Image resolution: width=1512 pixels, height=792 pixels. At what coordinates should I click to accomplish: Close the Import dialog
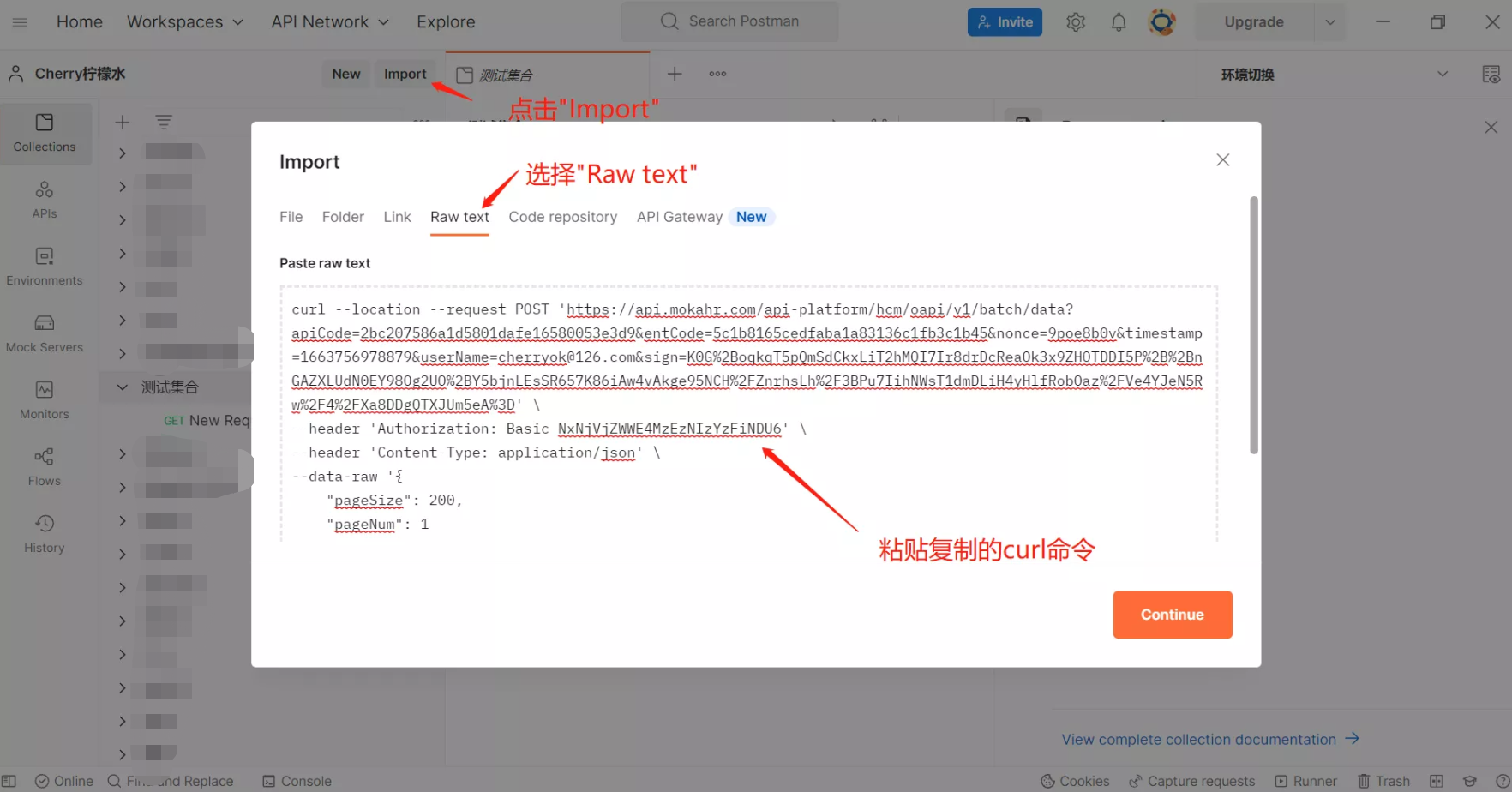[x=1223, y=160]
